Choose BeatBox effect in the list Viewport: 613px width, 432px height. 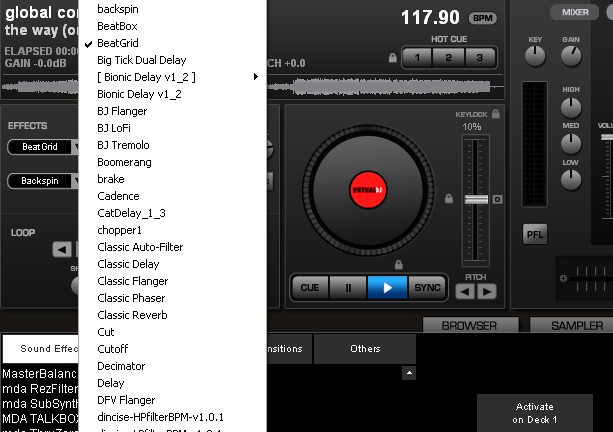click(172, 26)
